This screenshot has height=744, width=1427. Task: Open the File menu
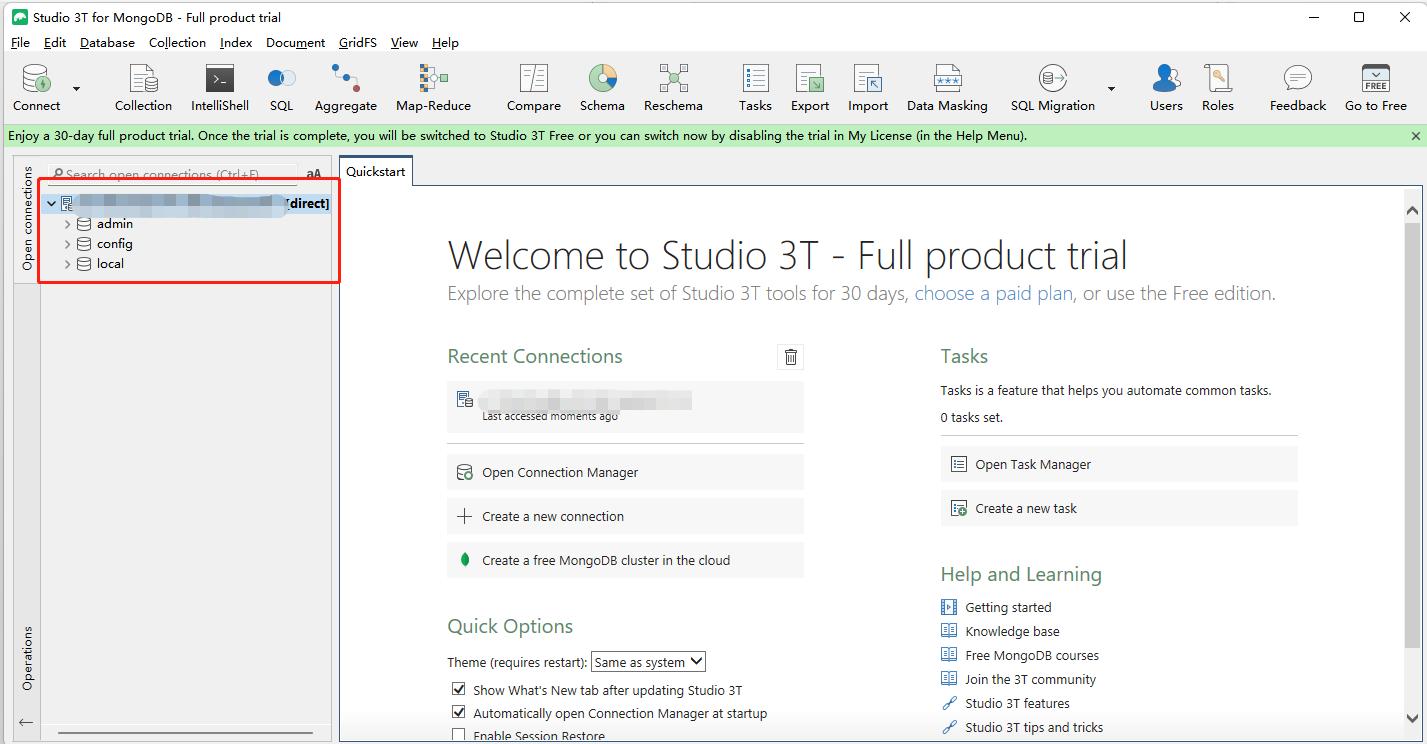[x=20, y=43]
